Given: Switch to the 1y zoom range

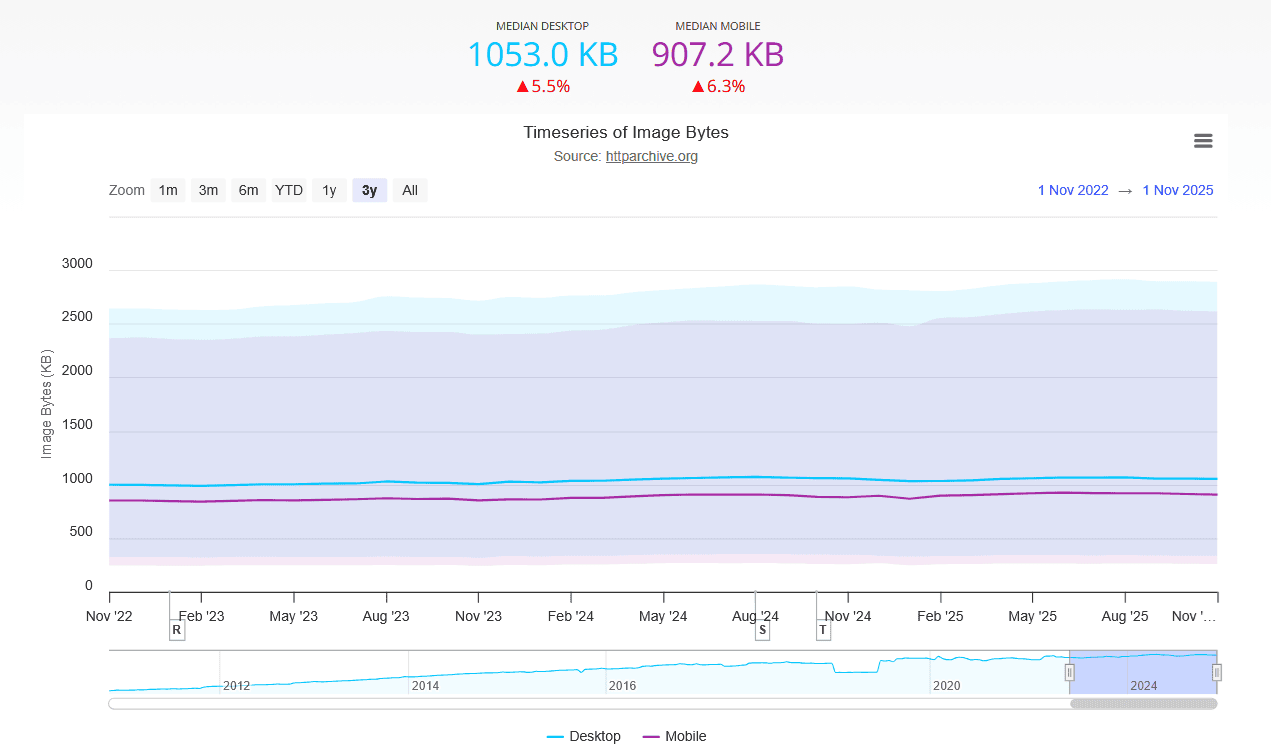Looking at the screenshot, I should pyautogui.click(x=329, y=190).
